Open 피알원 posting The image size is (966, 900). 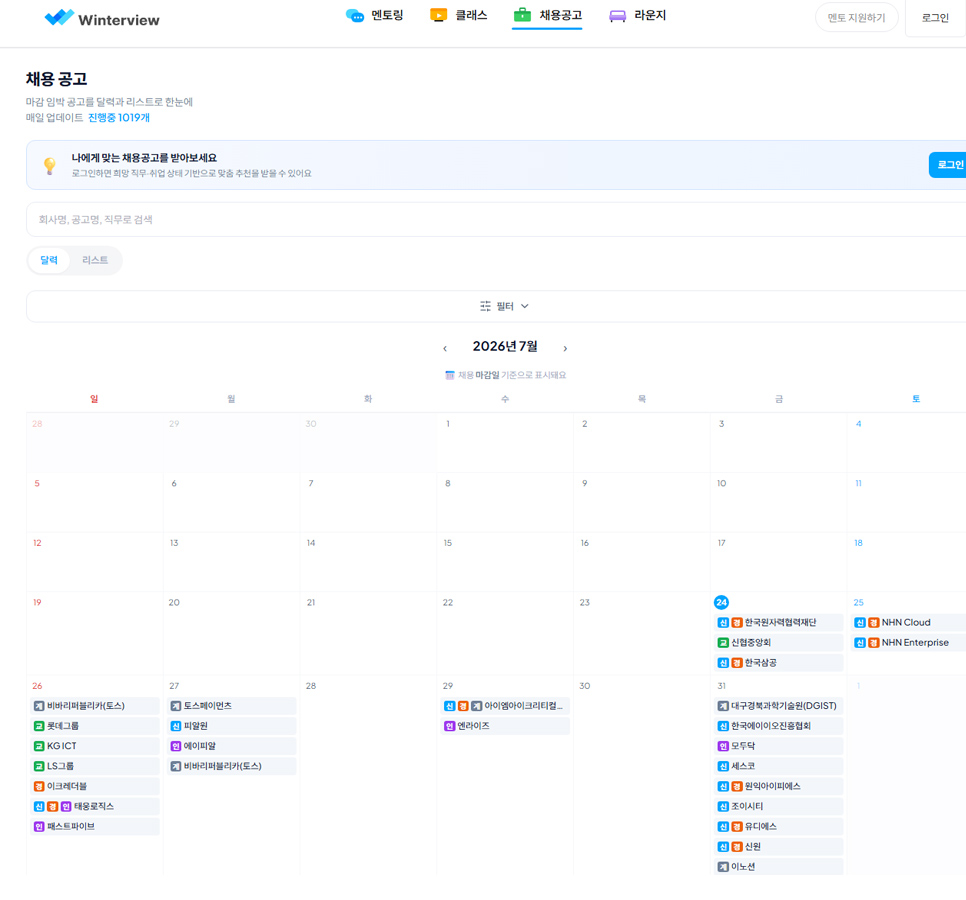[x=232, y=726]
